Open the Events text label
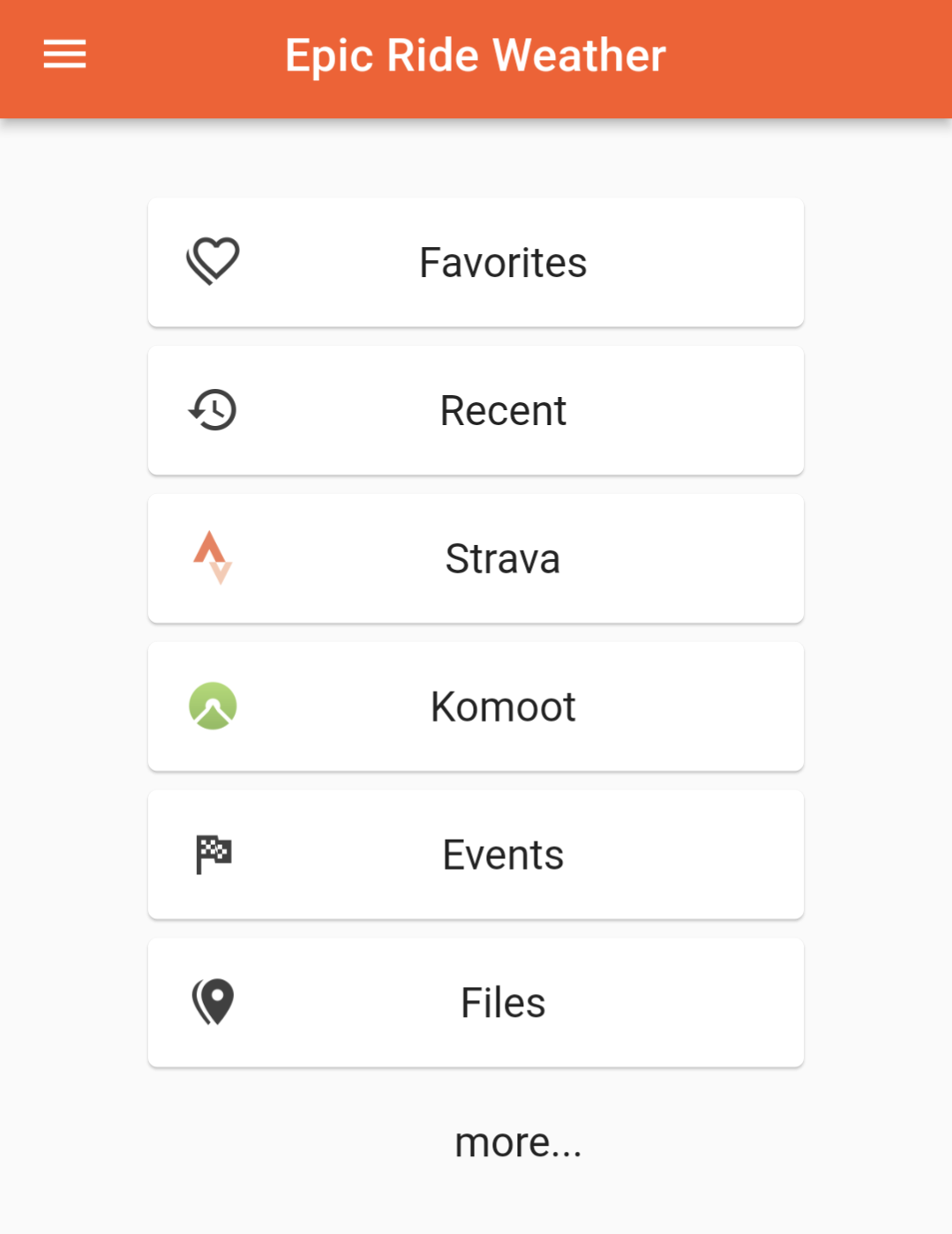 coord(503,856)
